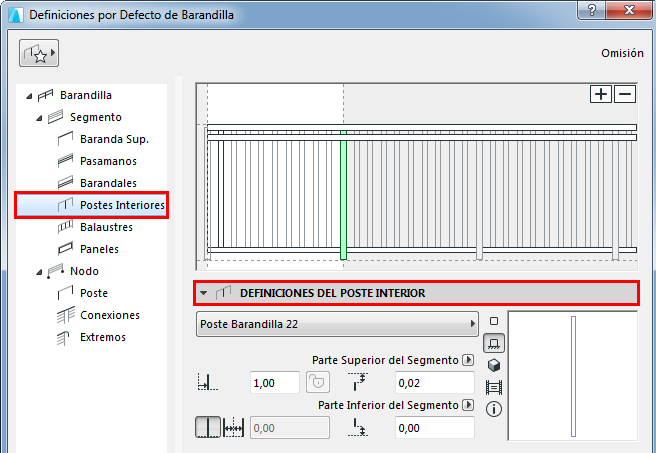Click the bottom offset icon beside 0,00
Image resolution: width=656 pixels, height=453 pixels.
click(x=357, y=427)
